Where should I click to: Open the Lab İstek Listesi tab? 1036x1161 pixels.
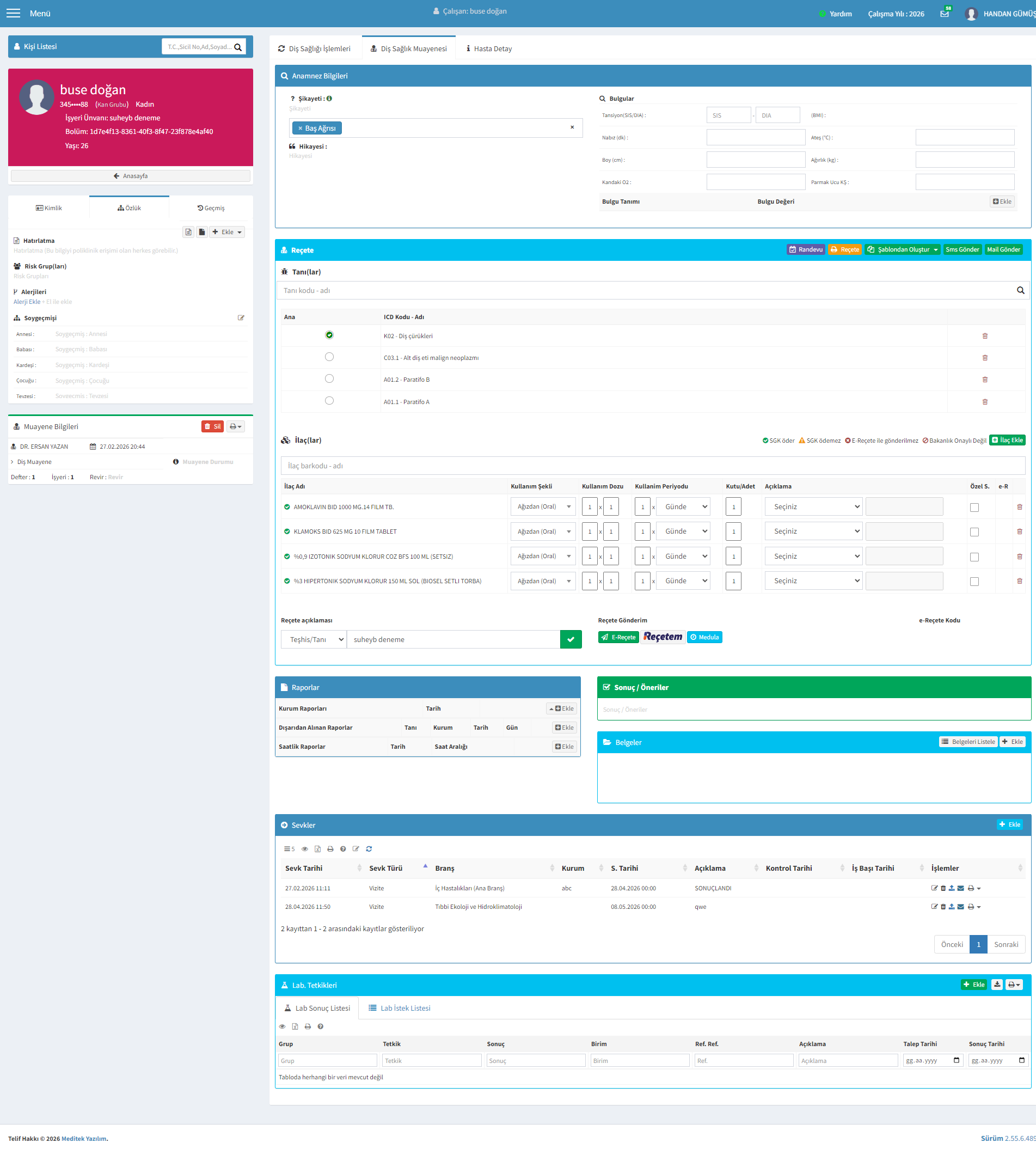[x=399, y=1008]
